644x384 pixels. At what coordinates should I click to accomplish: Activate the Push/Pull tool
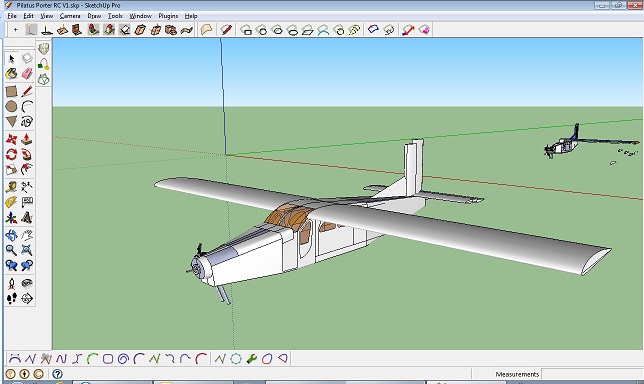point(27,140)
